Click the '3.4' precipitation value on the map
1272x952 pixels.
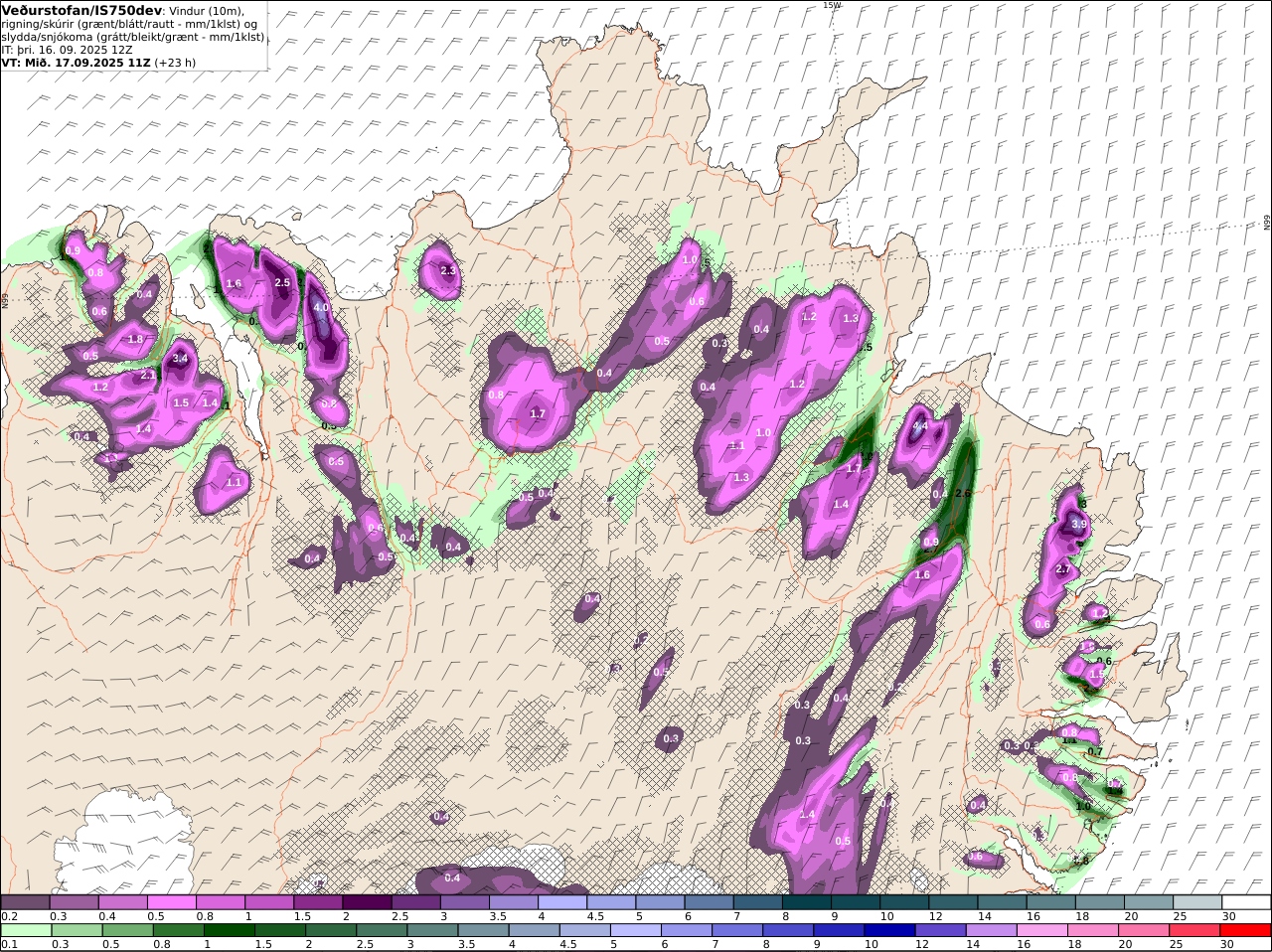pyautogui.click(x=180, y=358)
